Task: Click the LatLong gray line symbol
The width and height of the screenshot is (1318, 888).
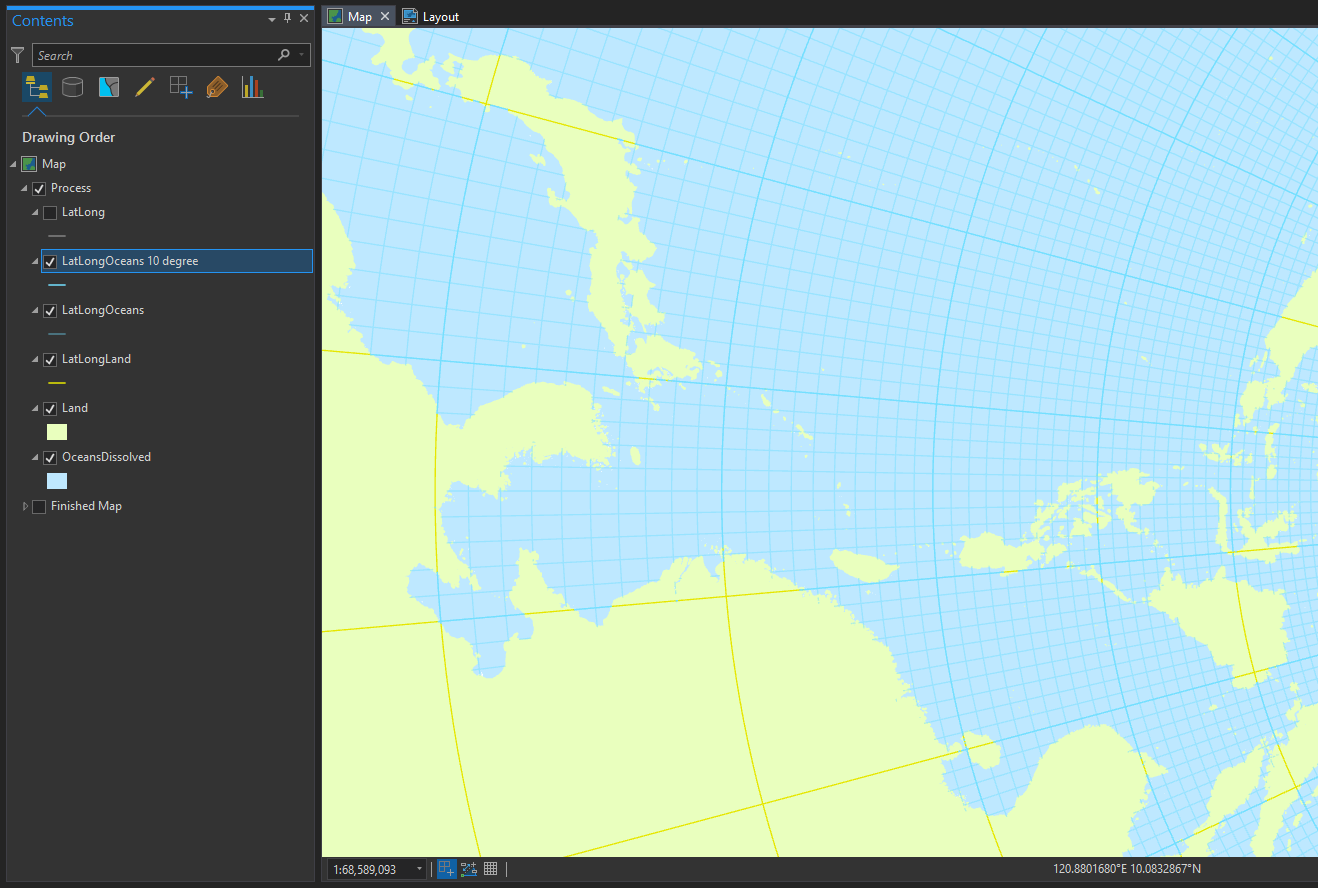Action: tap(57, 236)
